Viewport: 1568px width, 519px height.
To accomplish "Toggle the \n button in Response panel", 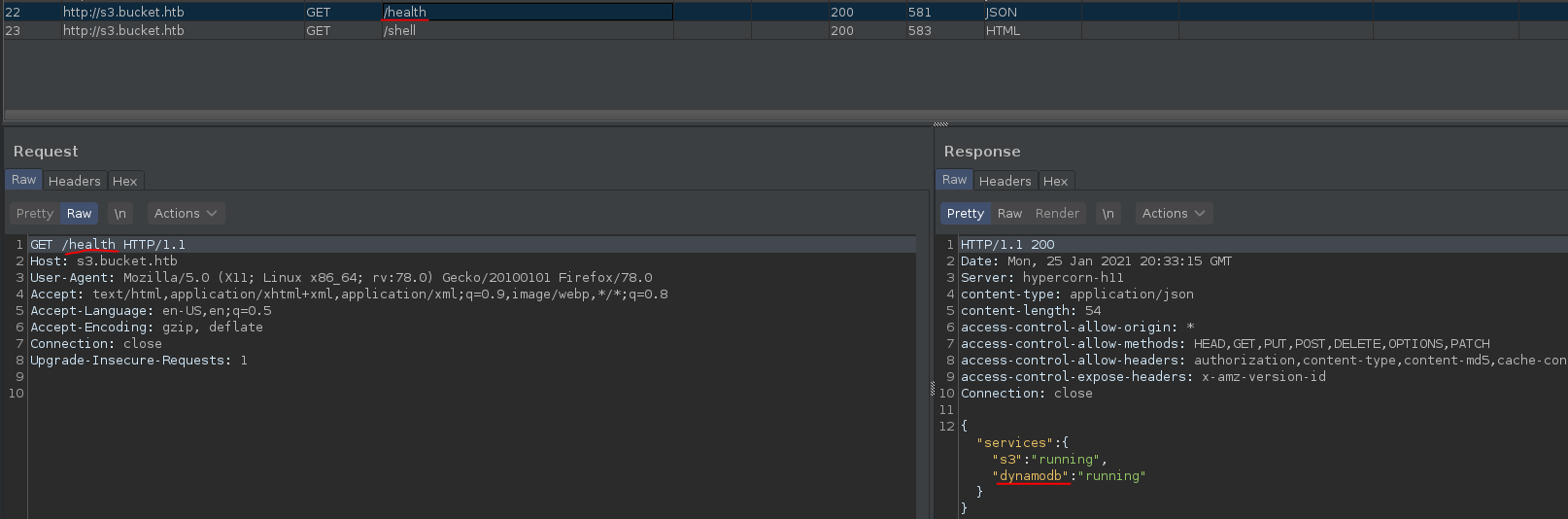I will tap(1108, 214).
